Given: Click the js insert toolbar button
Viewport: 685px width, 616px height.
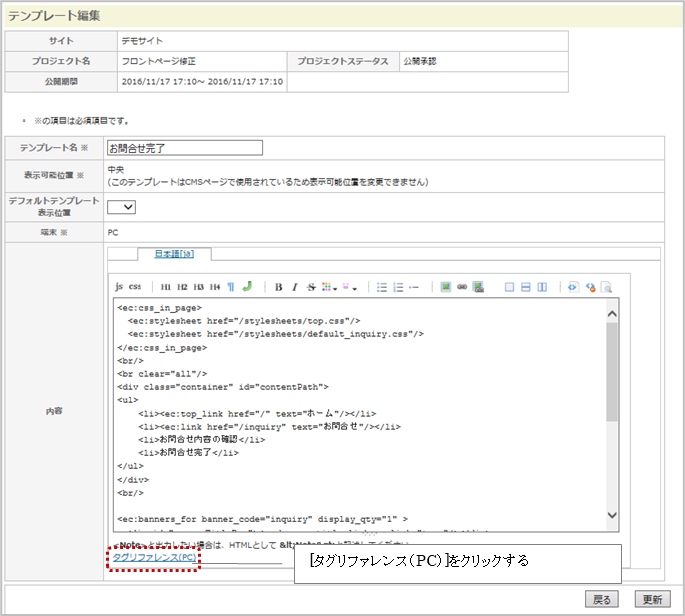Looking at the screenshot, I should point(120,286).
